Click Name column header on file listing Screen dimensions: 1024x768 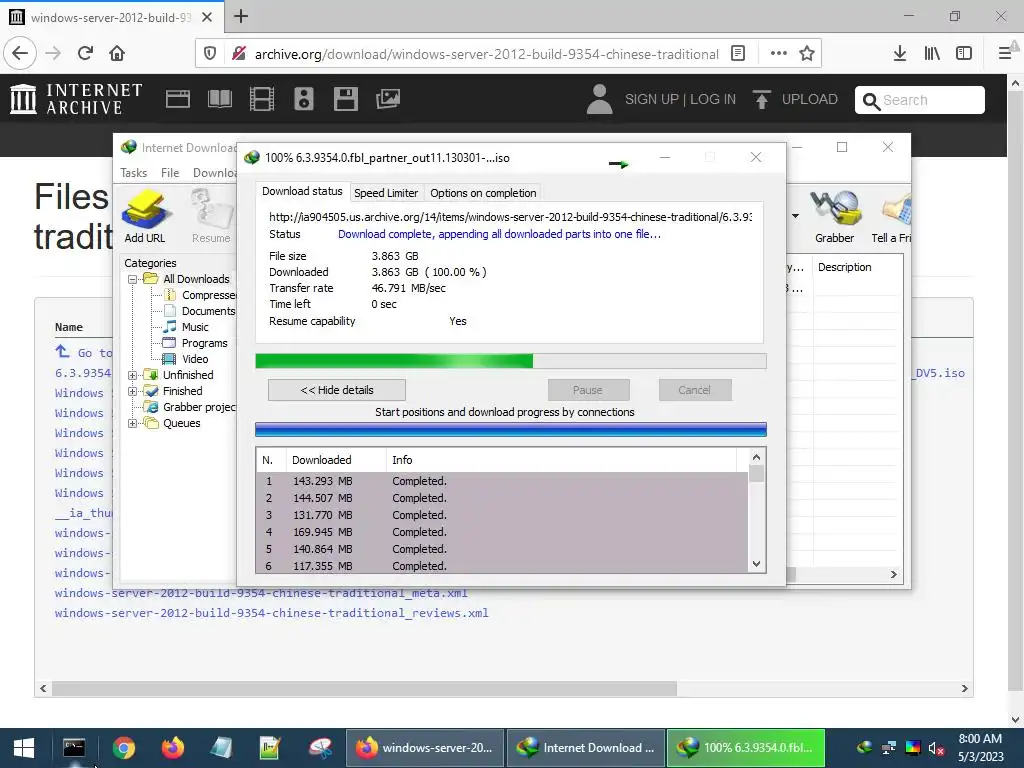click(x=69, y=327)
